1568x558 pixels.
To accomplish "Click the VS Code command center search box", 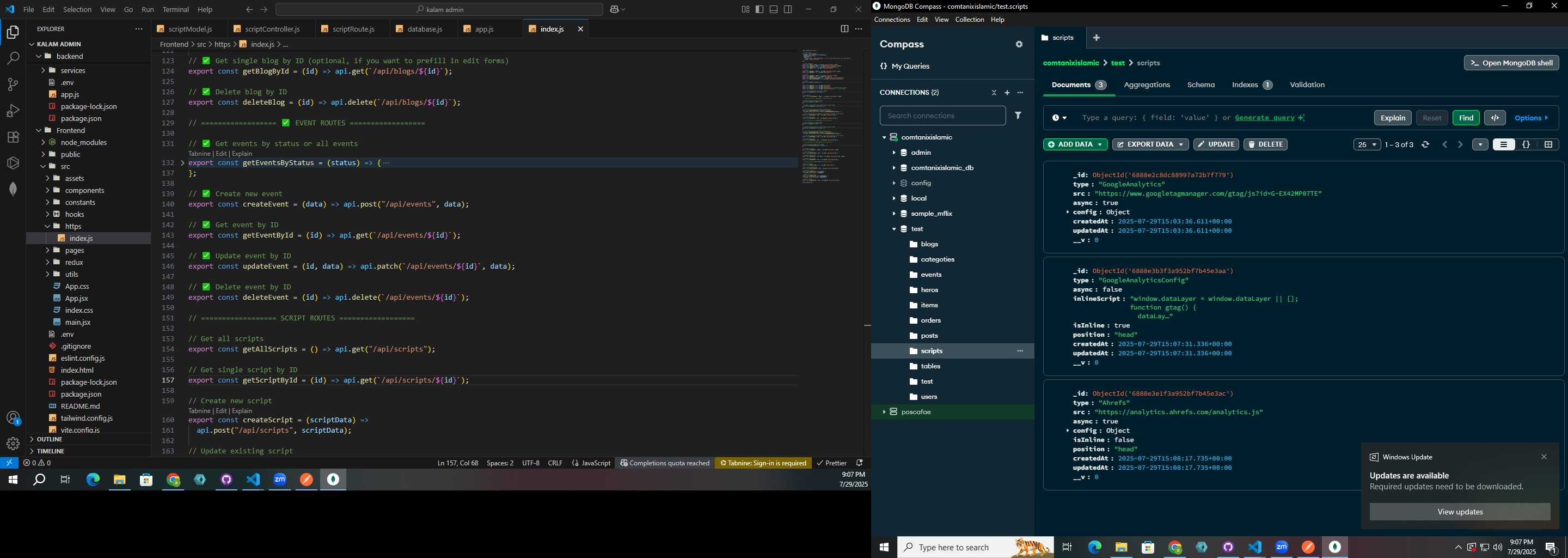I will click(439, 10).
